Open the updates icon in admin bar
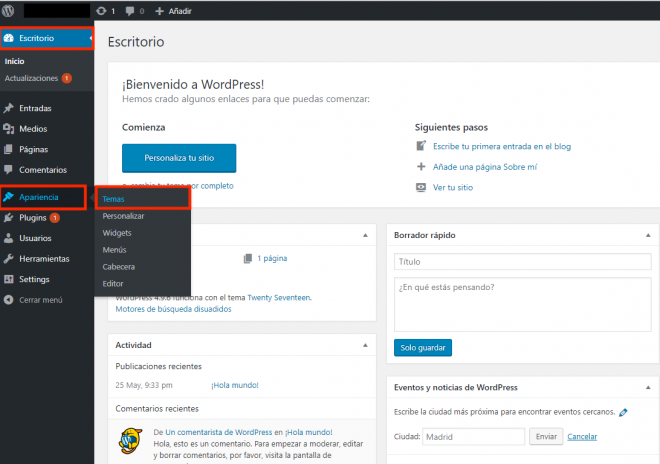The height and width of the screenshot is (464, 660). click(101, 11)
